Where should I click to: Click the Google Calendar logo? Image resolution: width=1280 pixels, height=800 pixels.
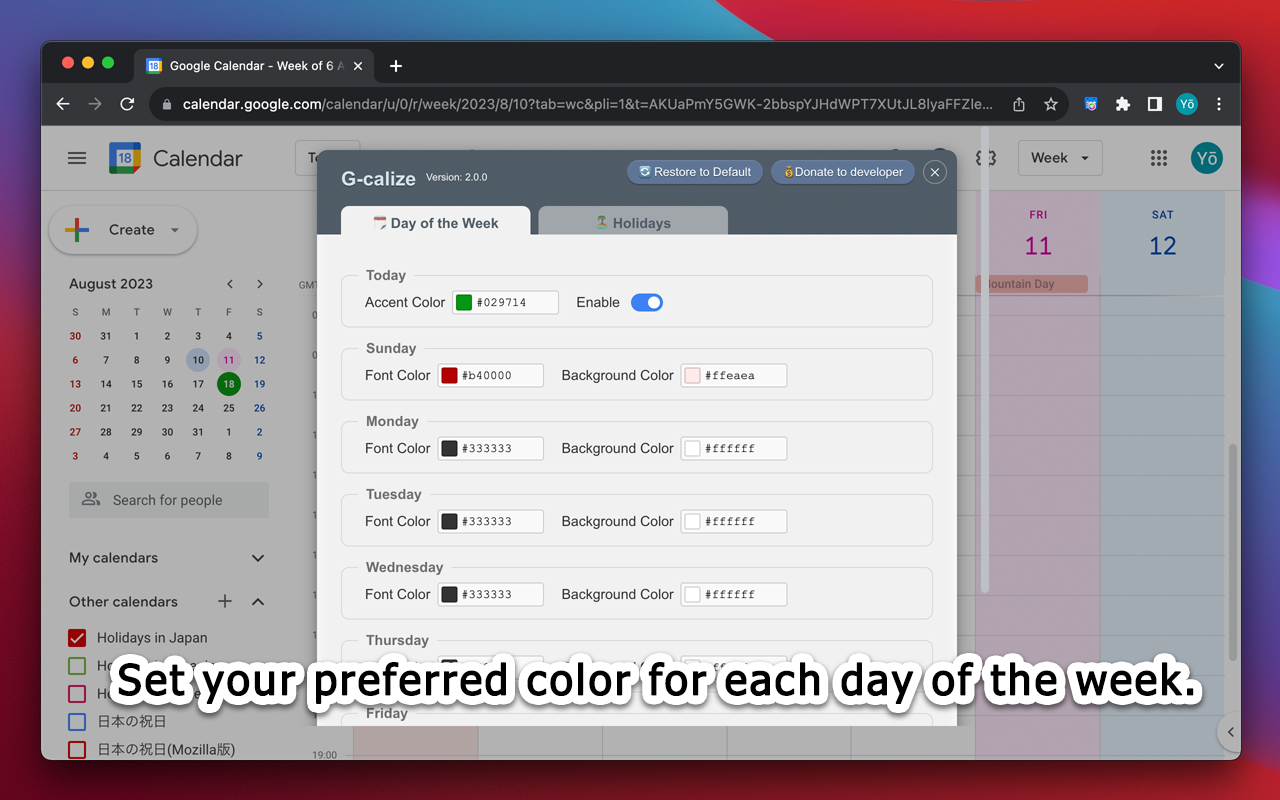(125, 158)
